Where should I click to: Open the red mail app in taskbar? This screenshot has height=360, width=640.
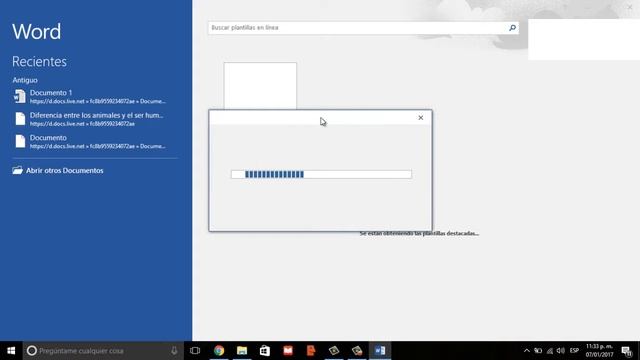pos(288,351)
